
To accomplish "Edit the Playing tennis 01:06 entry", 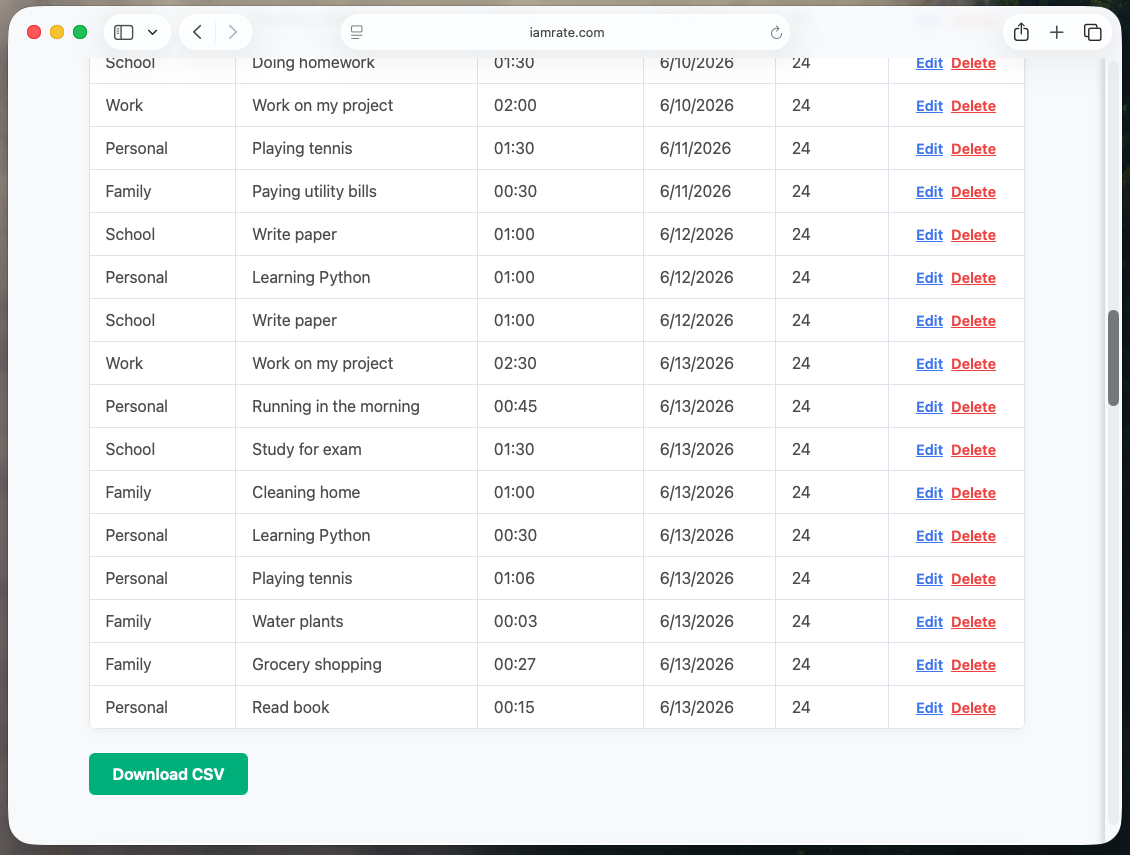I will pyautogui.click(x=929, y=580).
